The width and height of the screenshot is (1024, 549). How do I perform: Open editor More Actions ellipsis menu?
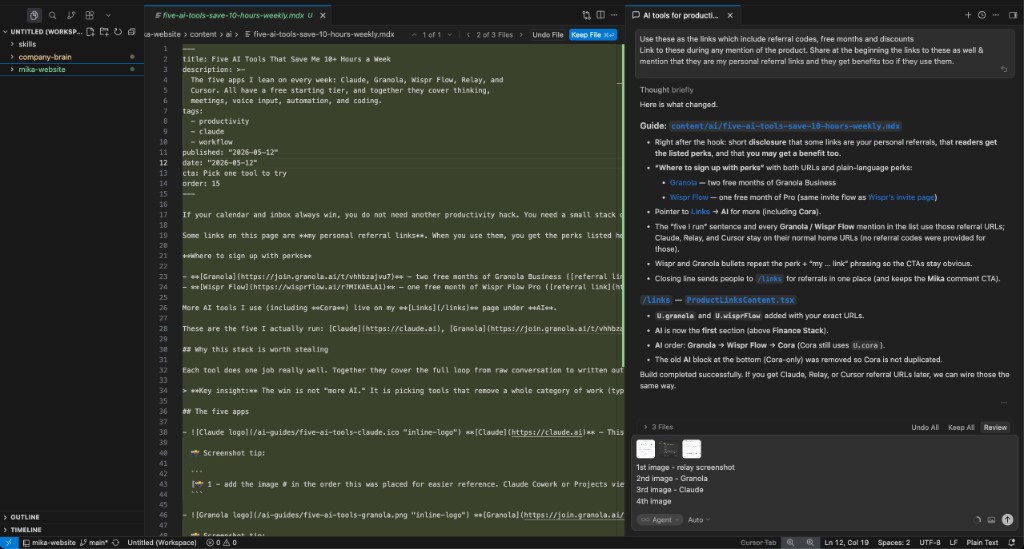point(614,15)
